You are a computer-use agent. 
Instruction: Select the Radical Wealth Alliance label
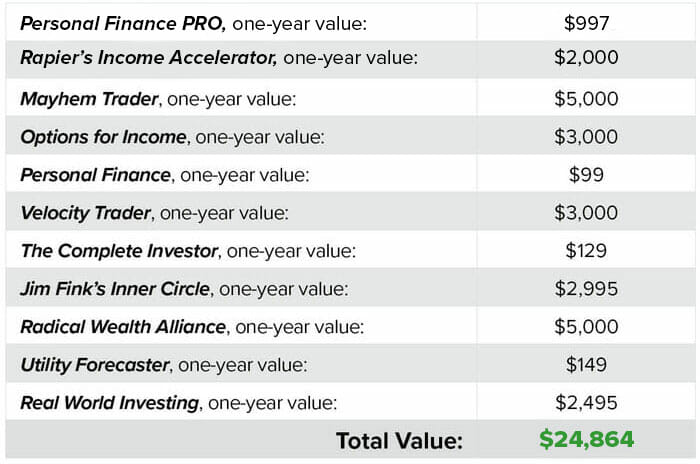coord(123,327)
